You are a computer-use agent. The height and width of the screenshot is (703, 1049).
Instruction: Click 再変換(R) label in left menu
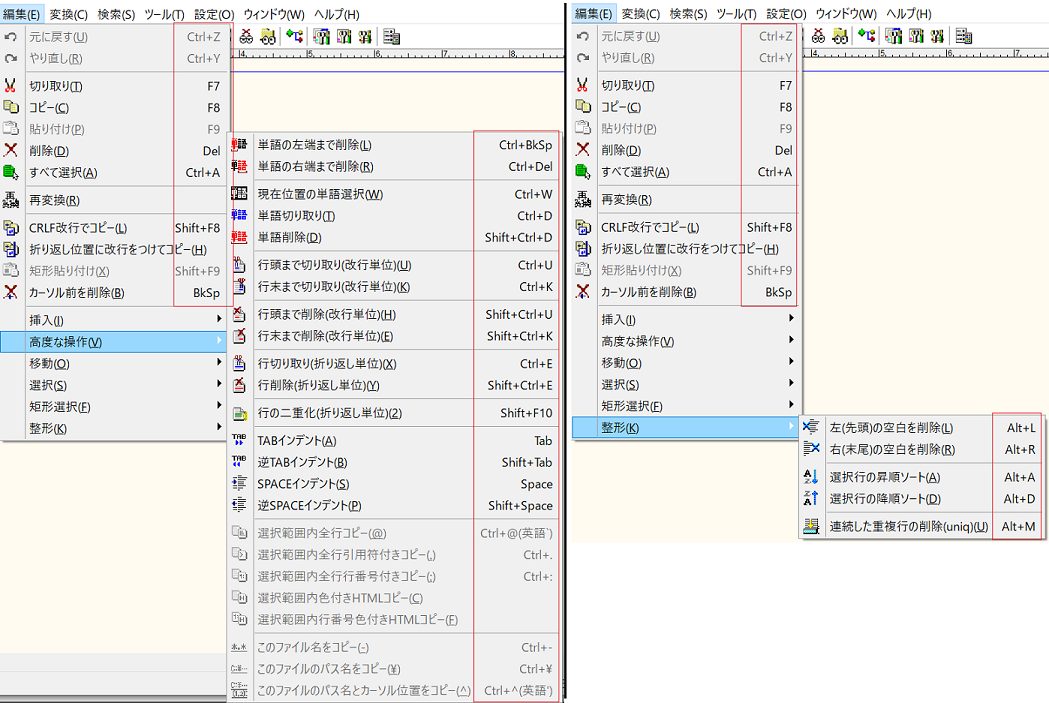pos(54,200)
